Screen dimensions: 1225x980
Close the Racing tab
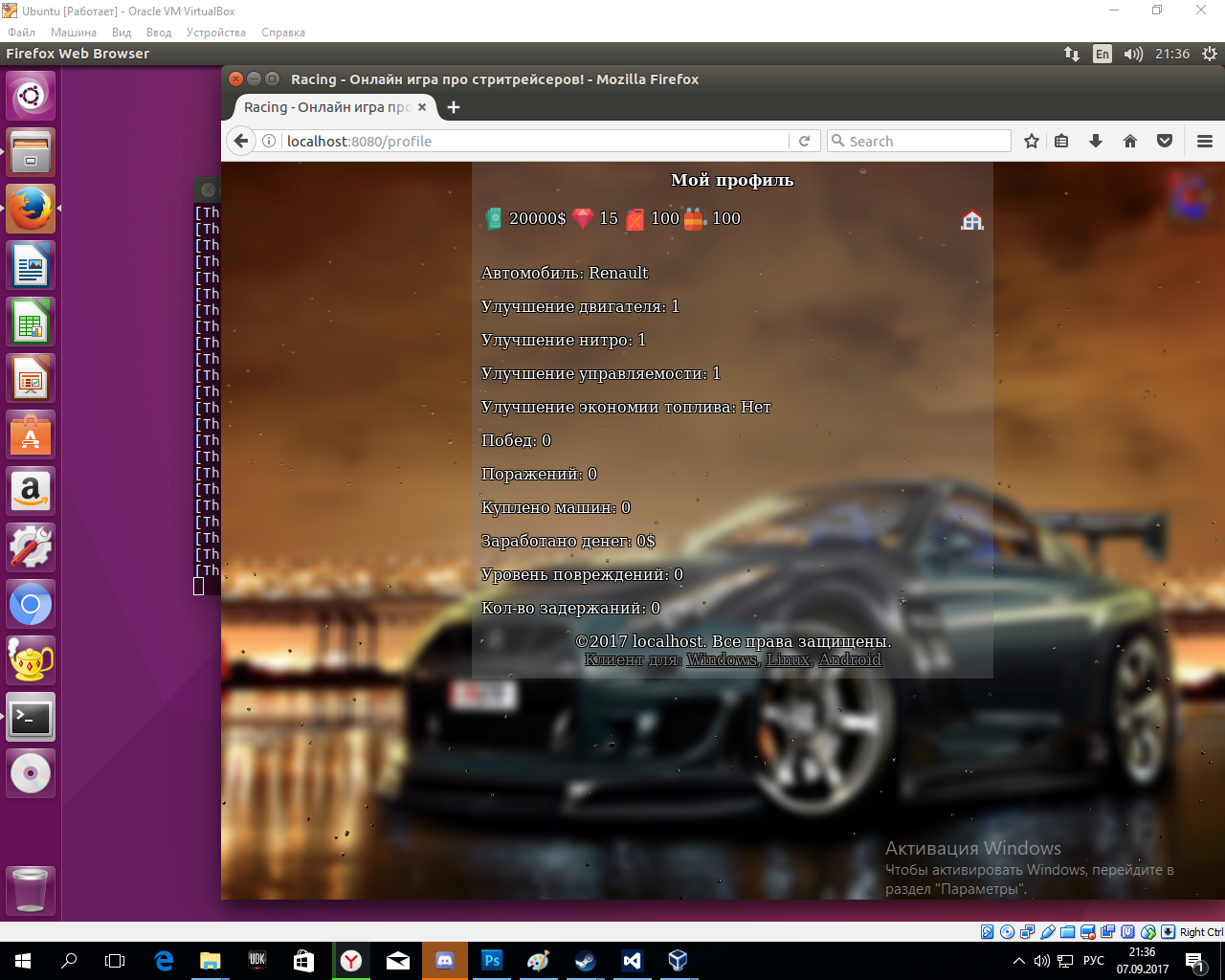[422, 107]
